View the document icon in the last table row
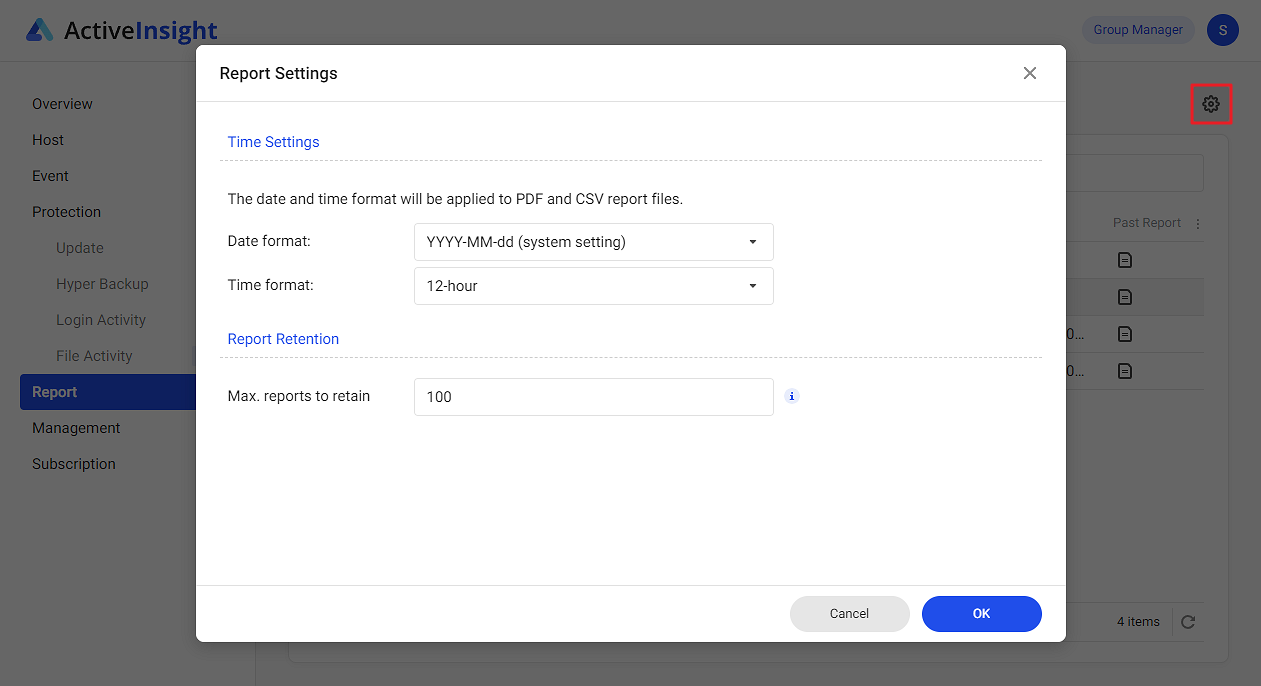This screenshot has width=1261, height=686. tap(1124, 371)
